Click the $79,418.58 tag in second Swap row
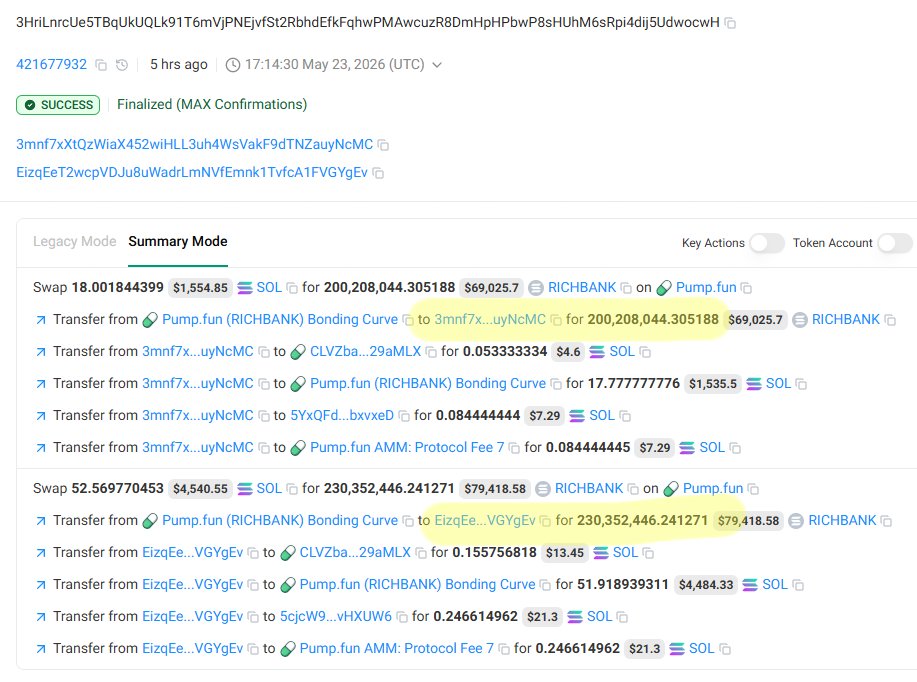The width and height of the screenshot is (917, 682). (x=495, y=489)
